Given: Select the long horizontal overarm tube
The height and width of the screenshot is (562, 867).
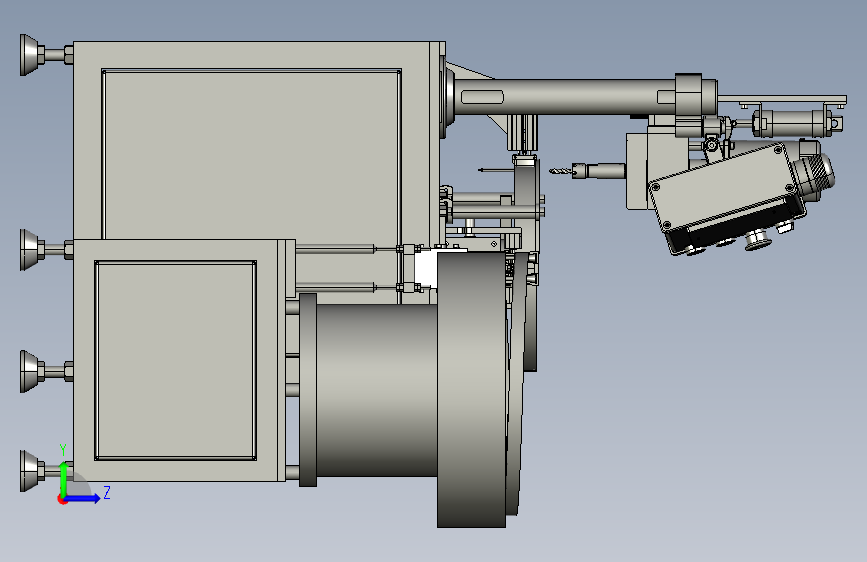Looking at the screenshot, I should click(564, 97).
